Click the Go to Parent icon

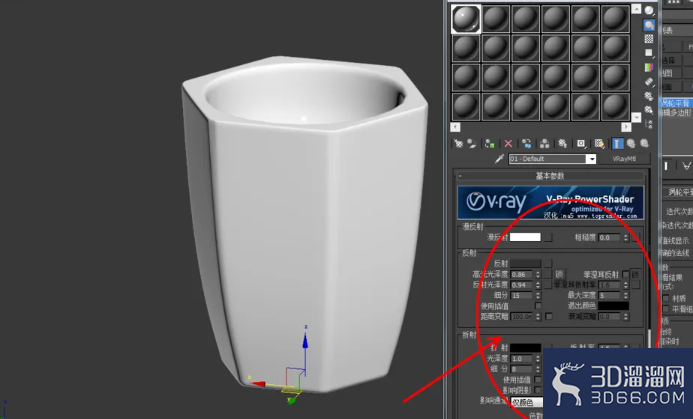(631, 143)
